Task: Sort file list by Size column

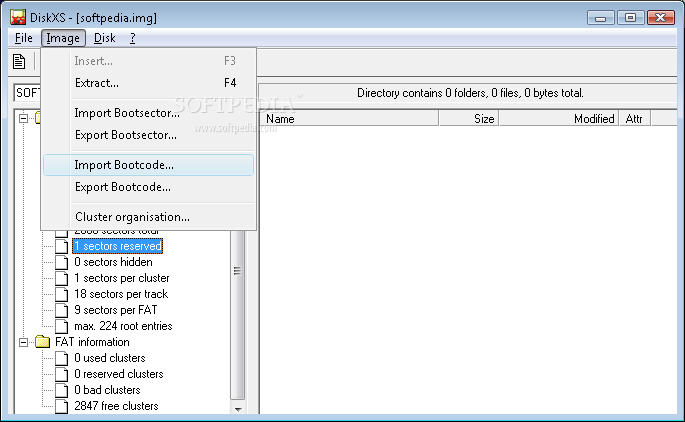Action: coord(469,118)
